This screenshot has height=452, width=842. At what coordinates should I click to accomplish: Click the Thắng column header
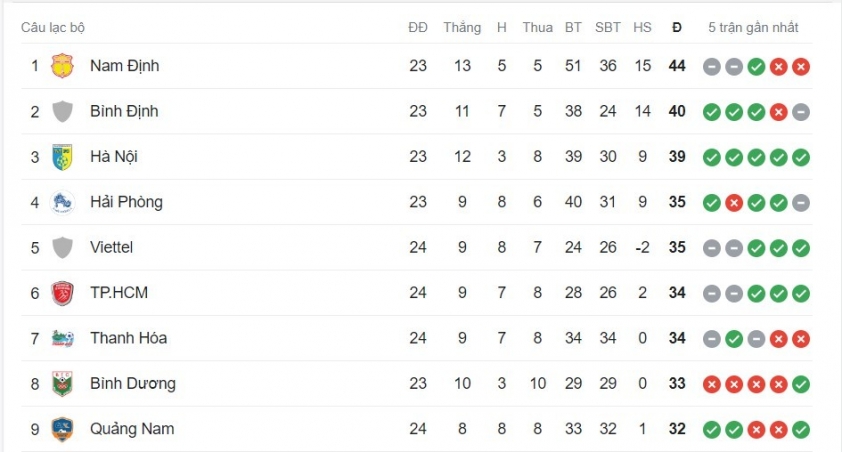[462, 27]
